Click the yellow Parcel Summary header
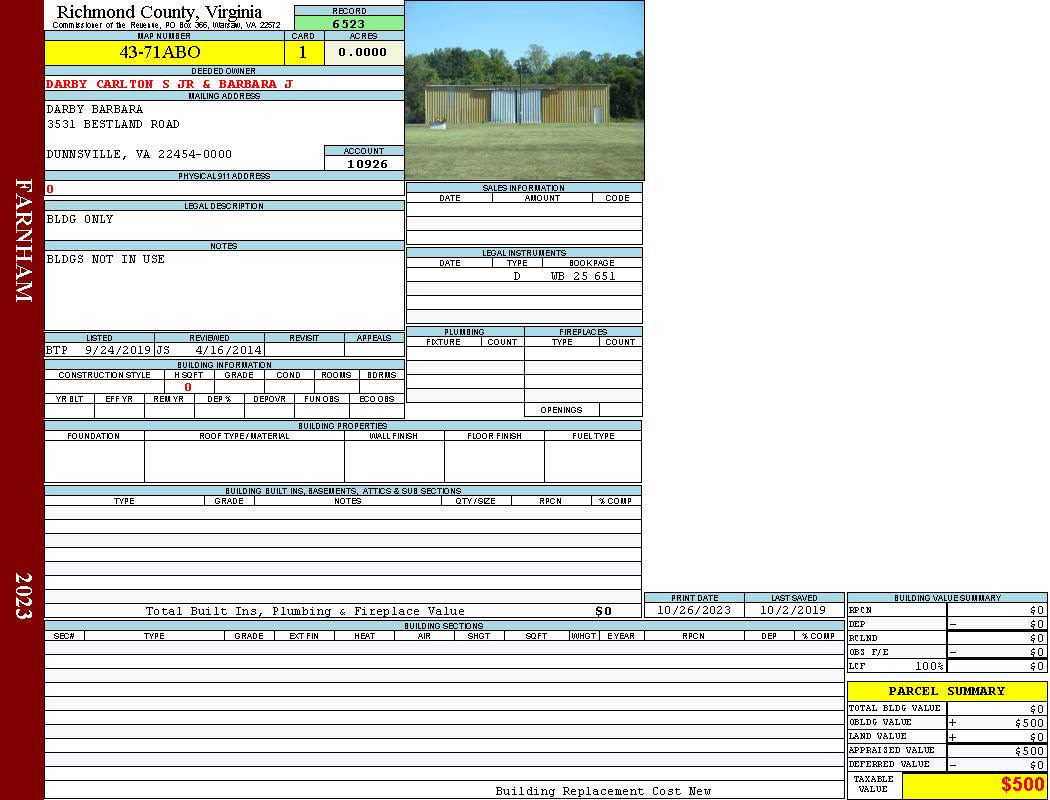 (x=946, y=691)
